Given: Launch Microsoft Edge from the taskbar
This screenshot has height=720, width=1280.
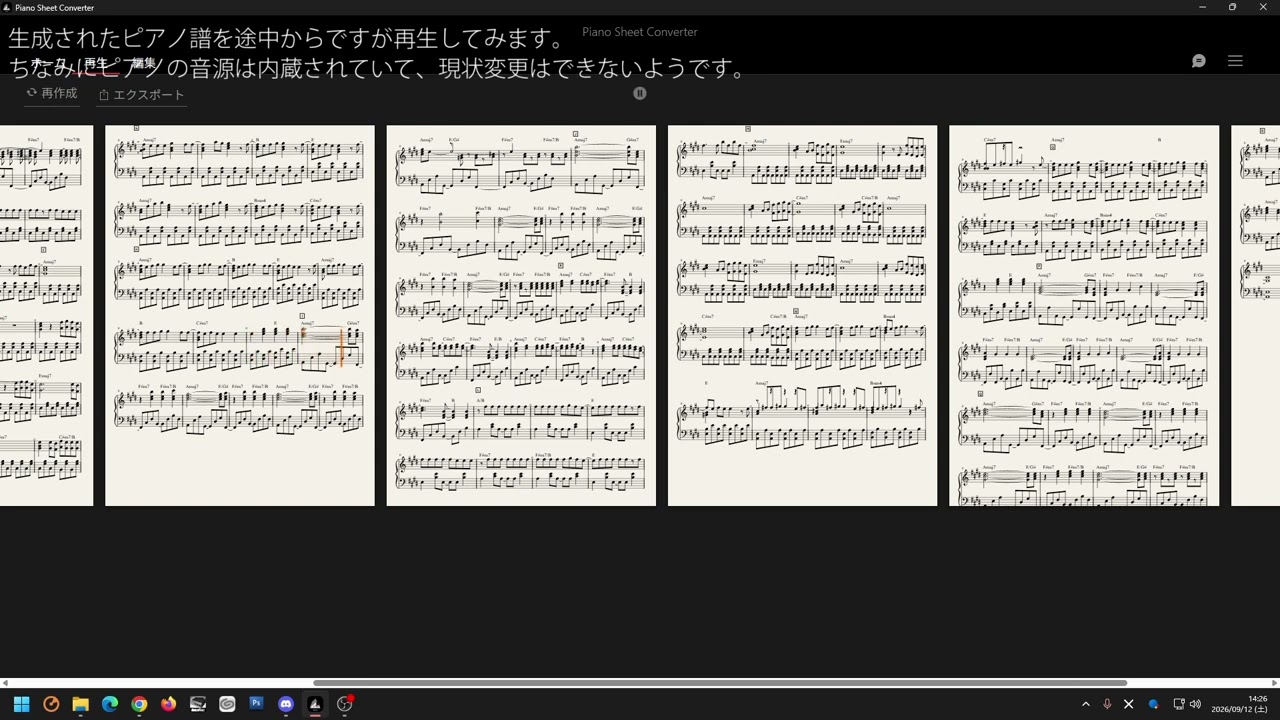Looking at the screenshot, I should (110, 704).
